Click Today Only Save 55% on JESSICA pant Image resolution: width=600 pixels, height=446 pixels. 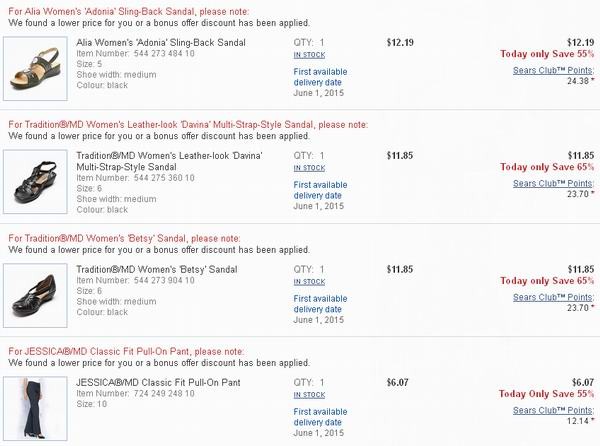pyautogui.click(x=546, y=394)
